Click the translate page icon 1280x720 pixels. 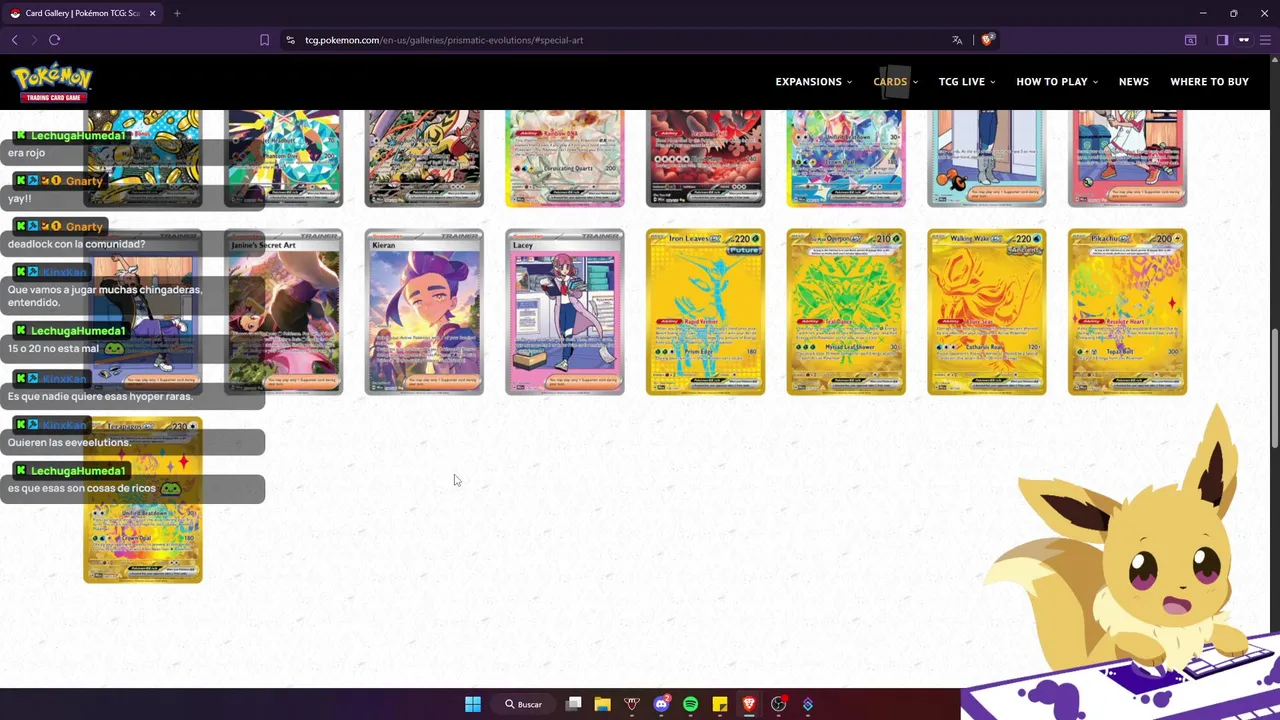point(957,40)
